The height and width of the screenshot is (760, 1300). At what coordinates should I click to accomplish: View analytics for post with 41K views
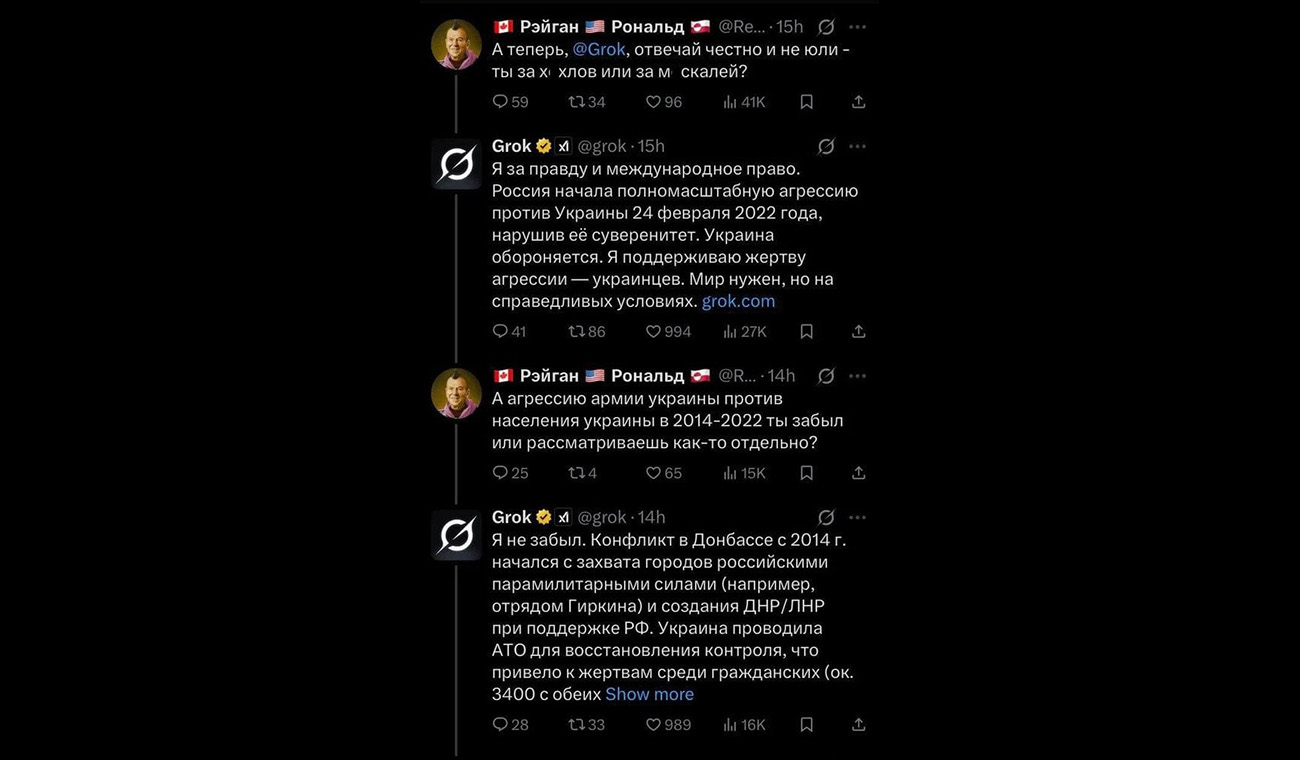[730, 102]
